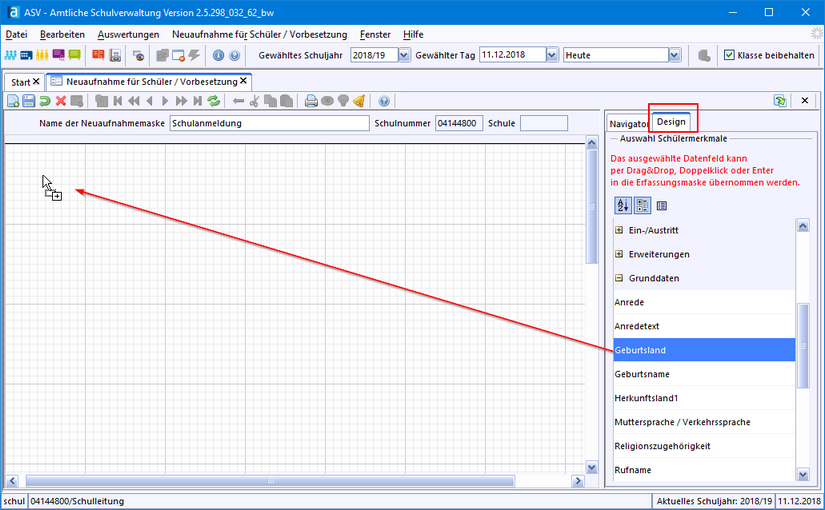
Task: Click the categorized view icon in Design panel
Action: click(642, 205)
